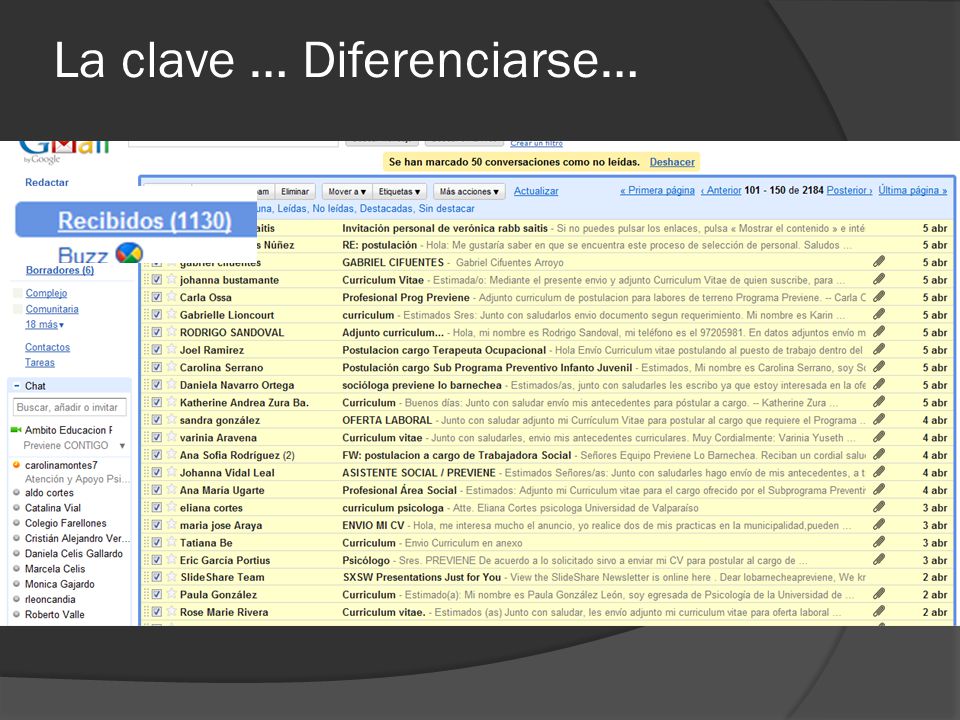Viewport: 960px width, 720px height.
Task: Star the Carolina Serrano email
Action: [171, 367]
